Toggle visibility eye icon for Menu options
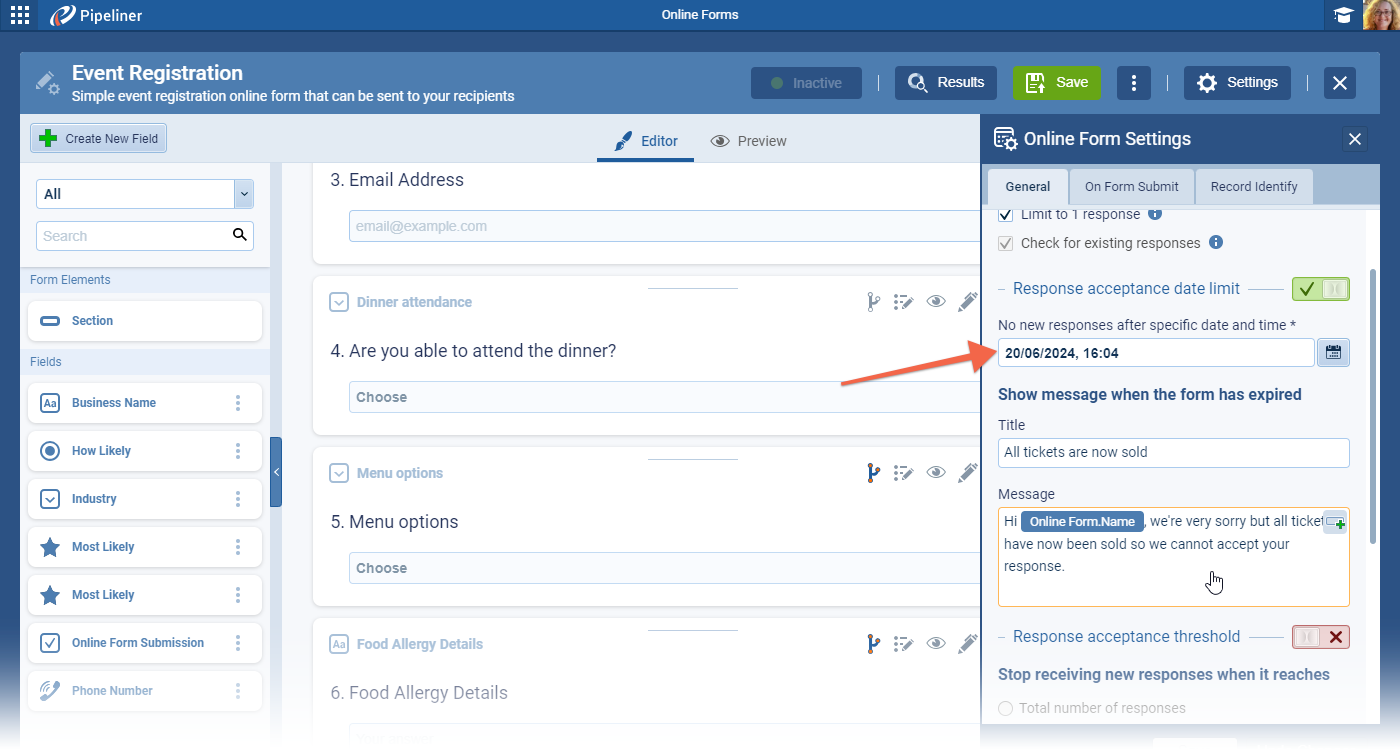The width and height of the screenshot is (1400, 749). click(x=936, y=473)
